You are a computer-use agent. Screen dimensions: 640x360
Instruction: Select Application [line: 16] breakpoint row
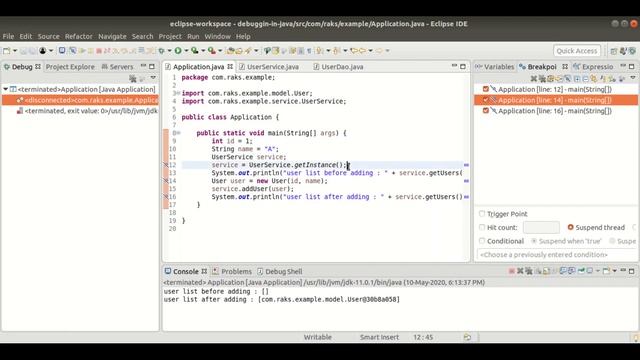pyautogui.click(x=555, y=111)
